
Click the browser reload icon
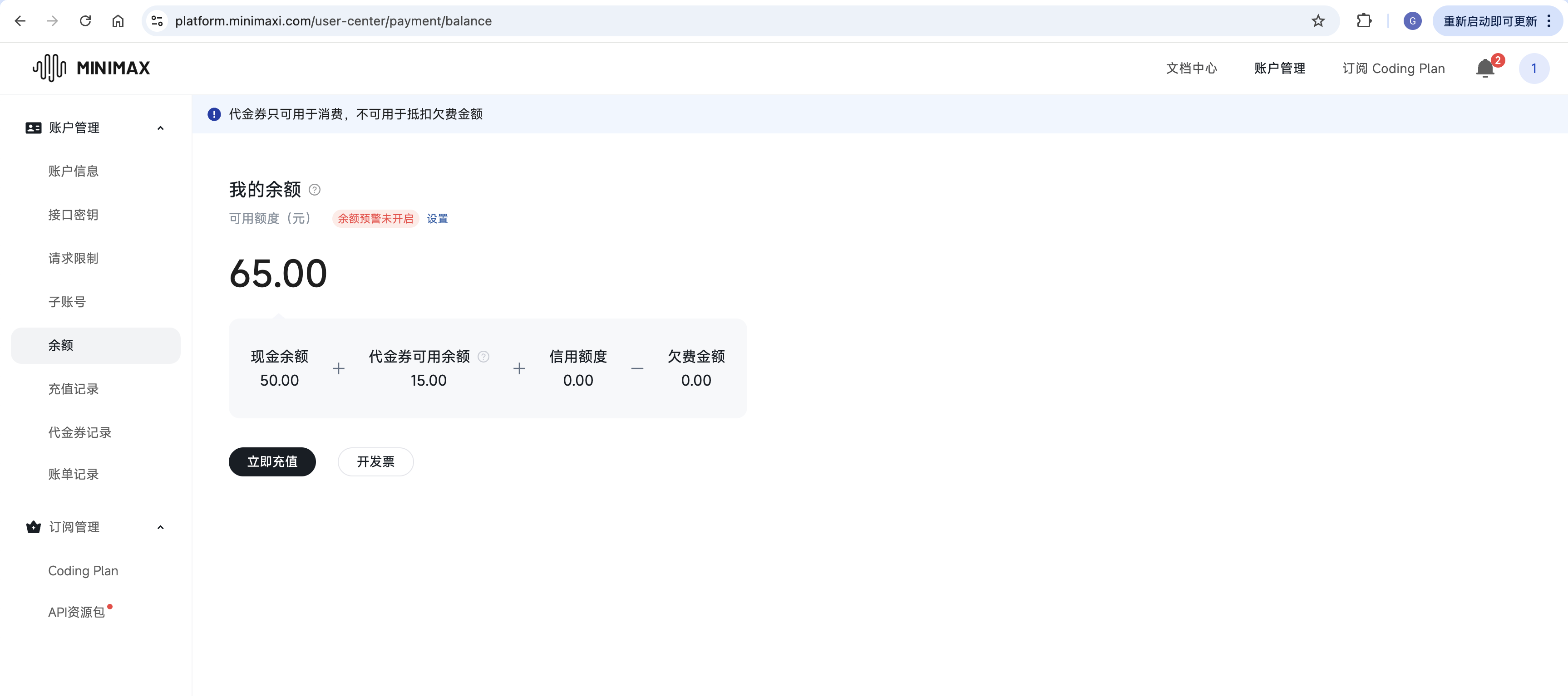85,21
